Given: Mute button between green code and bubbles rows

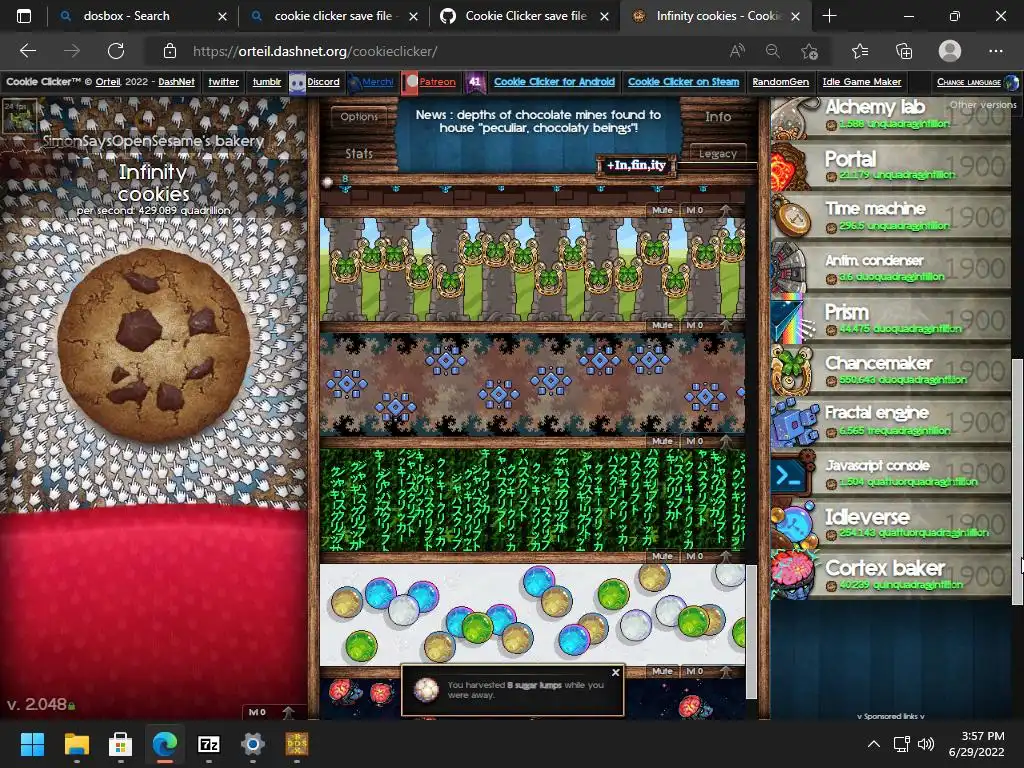Looking at the screenshot, I should (662, 556).
